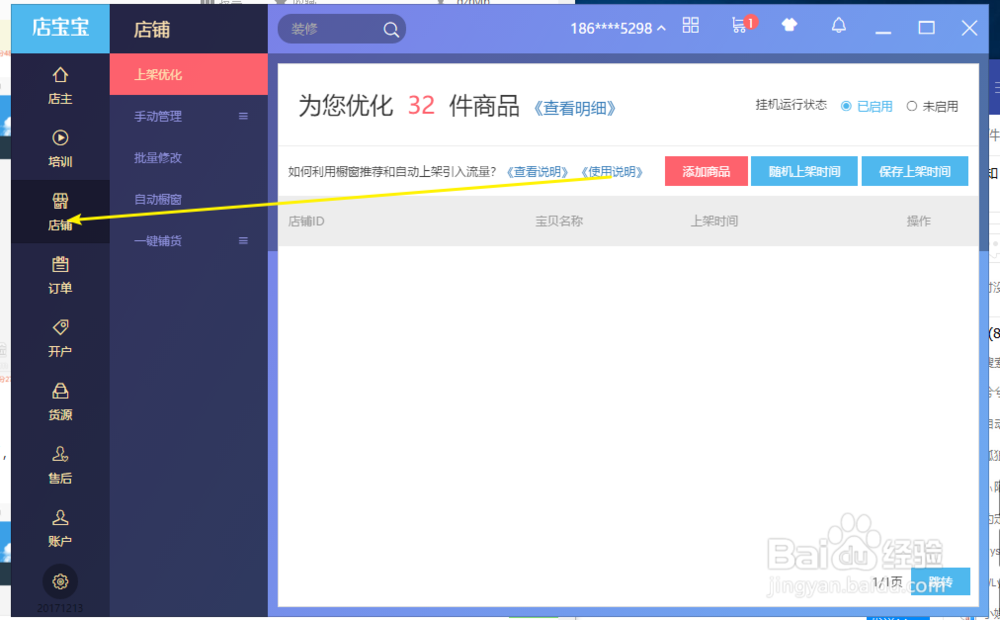Click the 随机上架时间 button
This screenshot has height=620, width=1000.
804,172
